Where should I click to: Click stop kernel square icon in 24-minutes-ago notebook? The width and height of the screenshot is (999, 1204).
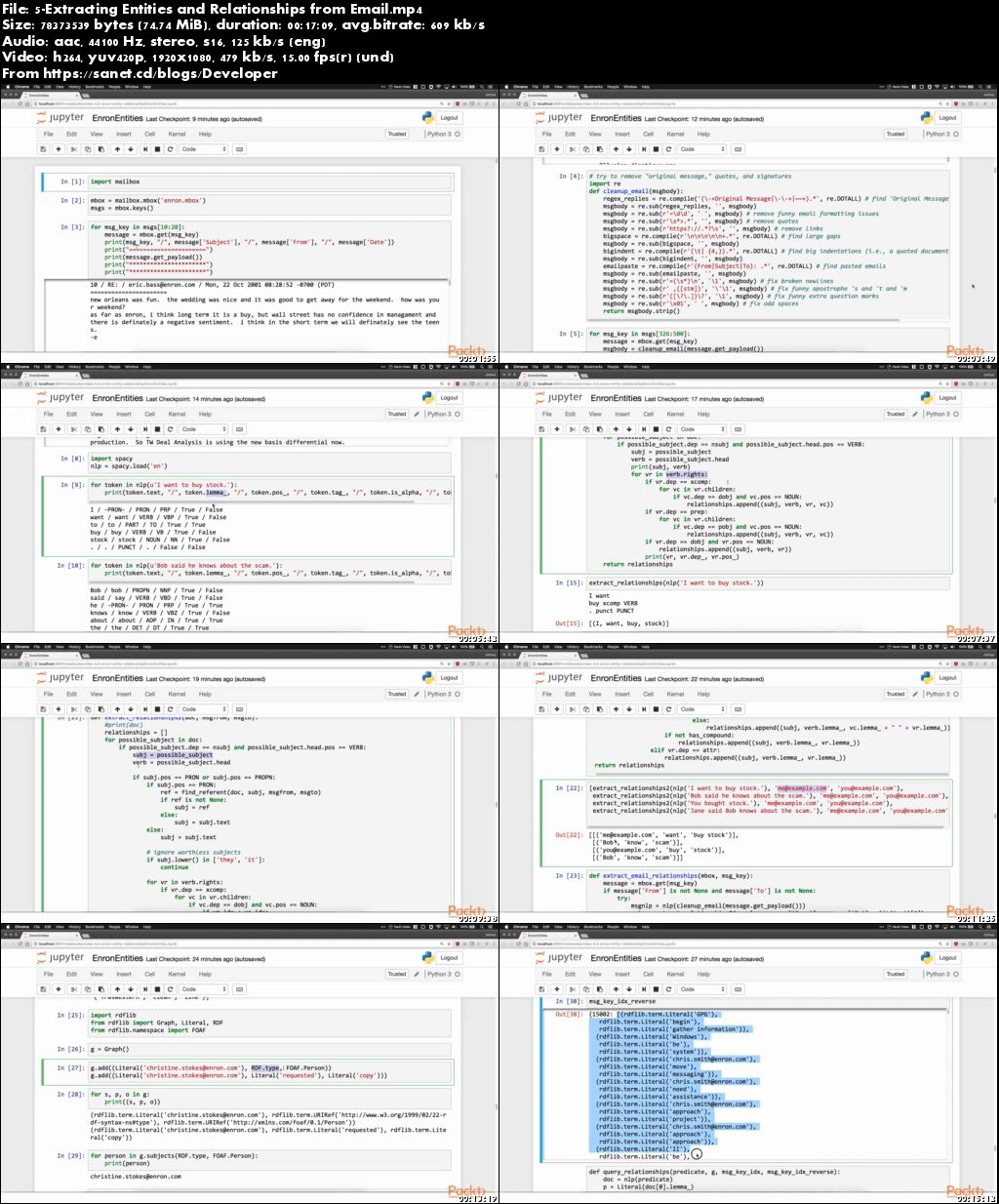point(157,989)
